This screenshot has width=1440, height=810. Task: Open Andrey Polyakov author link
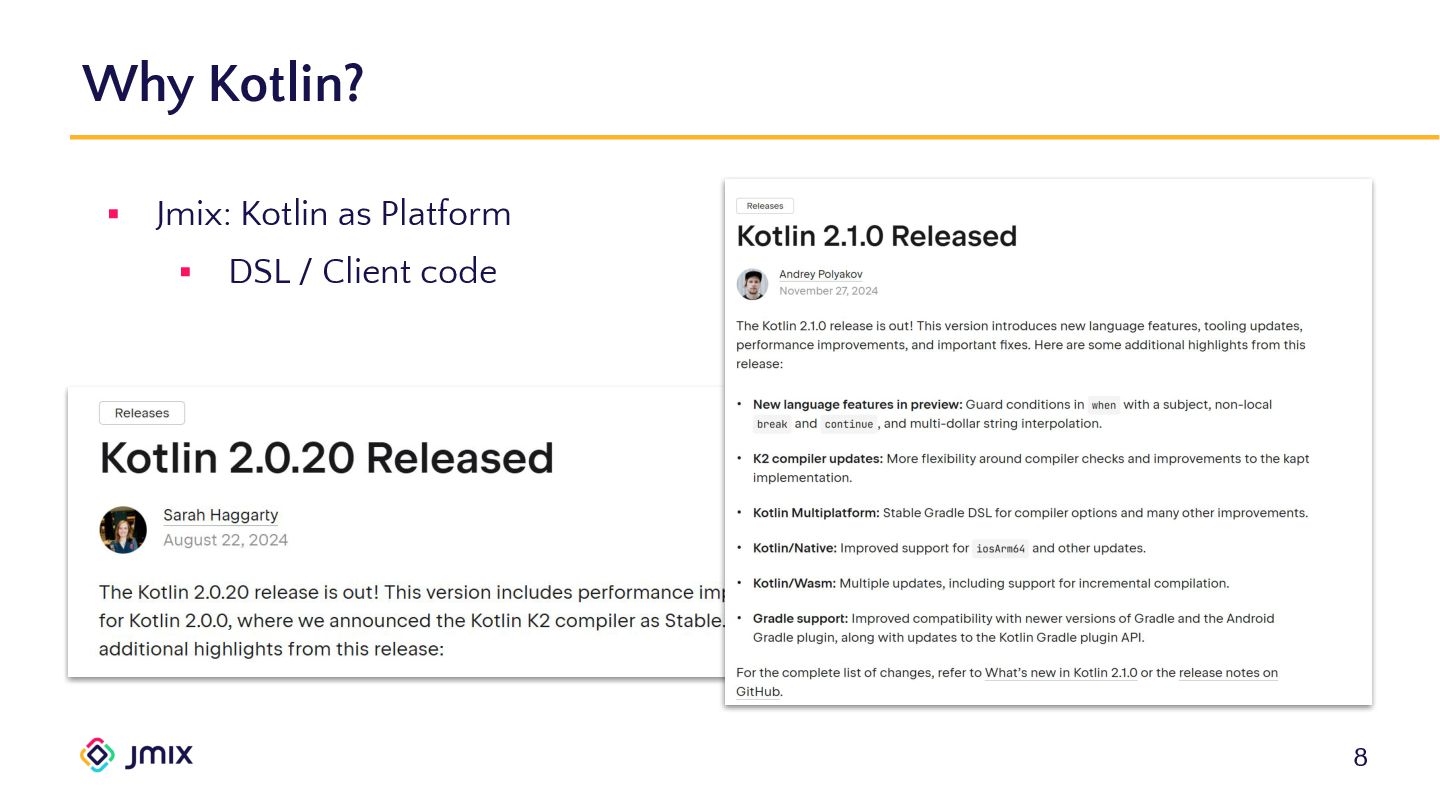[820, 274]
